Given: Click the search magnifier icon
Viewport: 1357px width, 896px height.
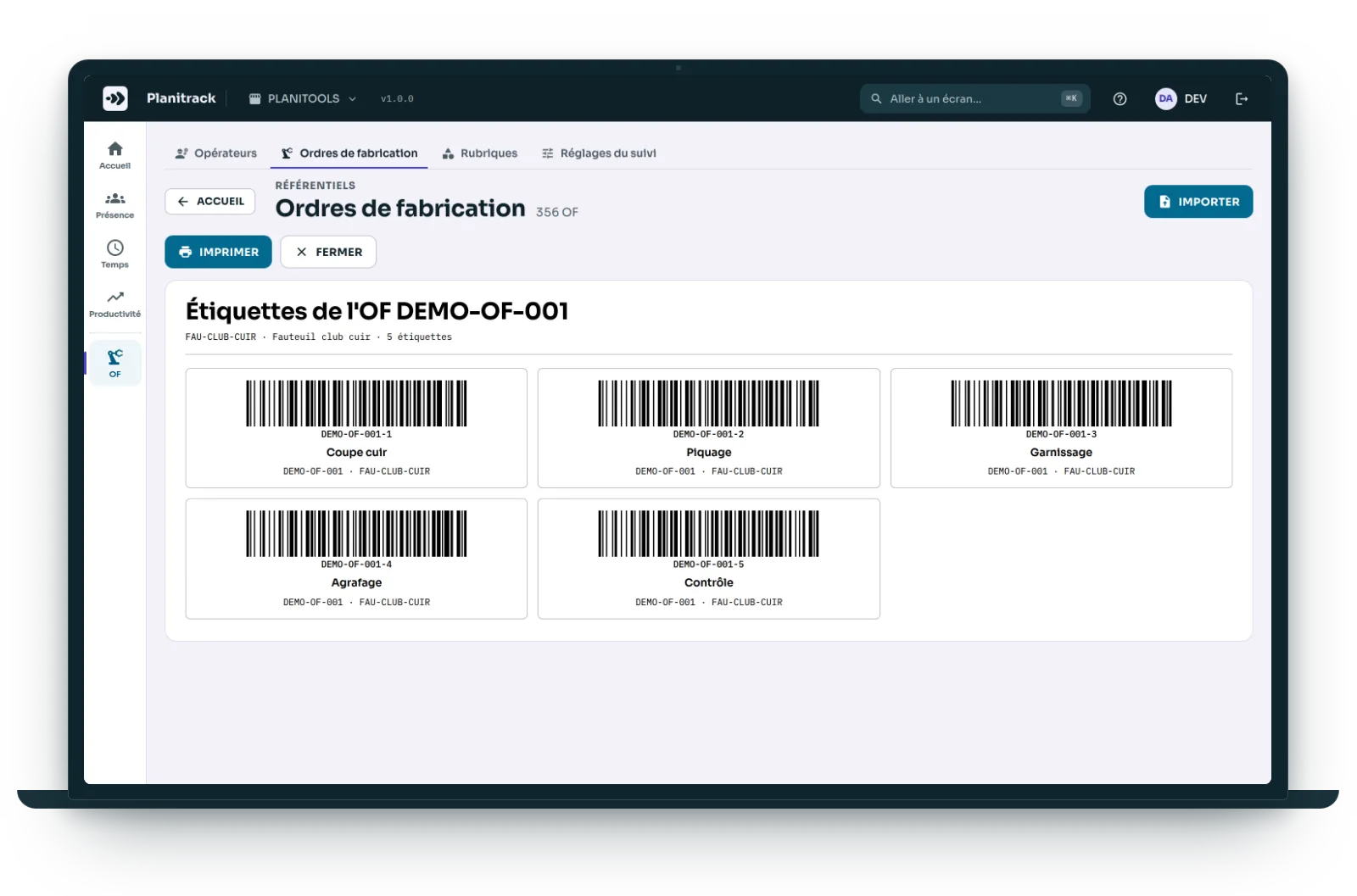Looking at the screenshot, I should point(877,99).
